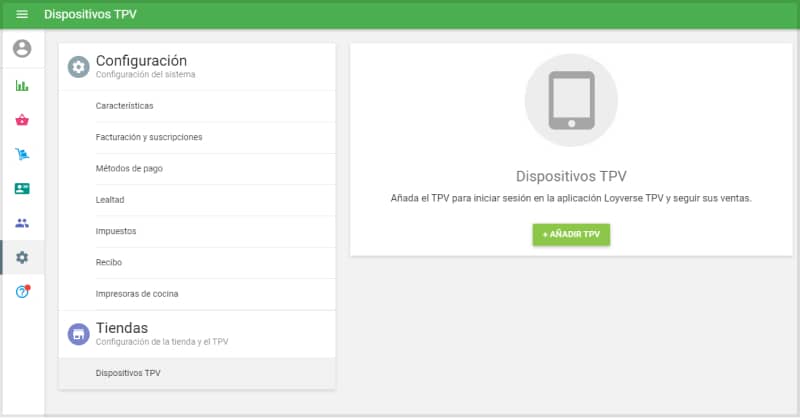This screenshot has width=800, height=418.
Task: Open the Recibo settings
Action: click(x=109, y=262)
